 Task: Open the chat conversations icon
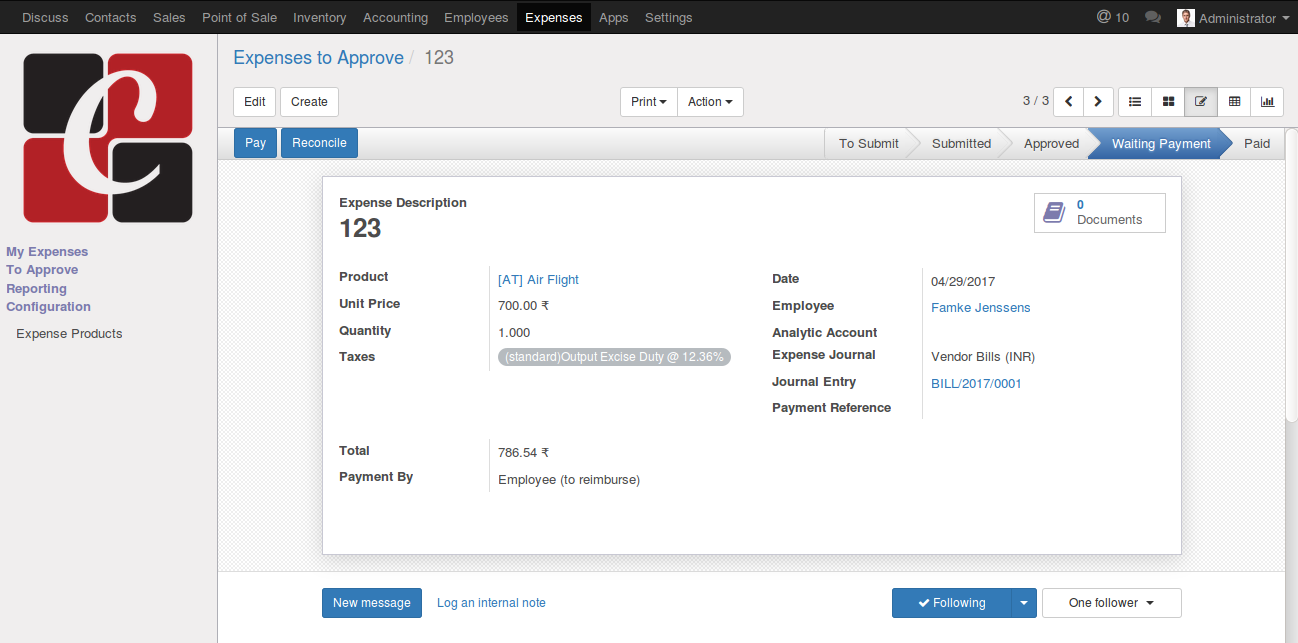(x=1153, y=18)
